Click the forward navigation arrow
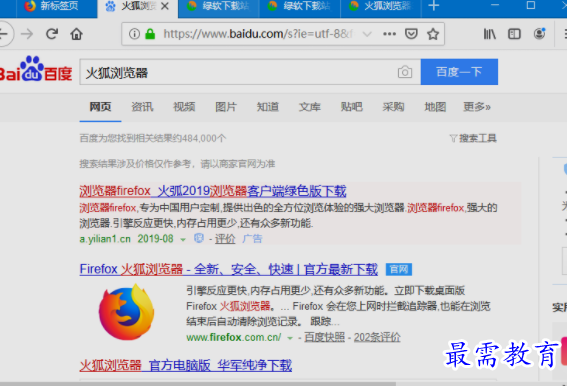This screenshot has width=567, height=386. [x=27, y=34]
